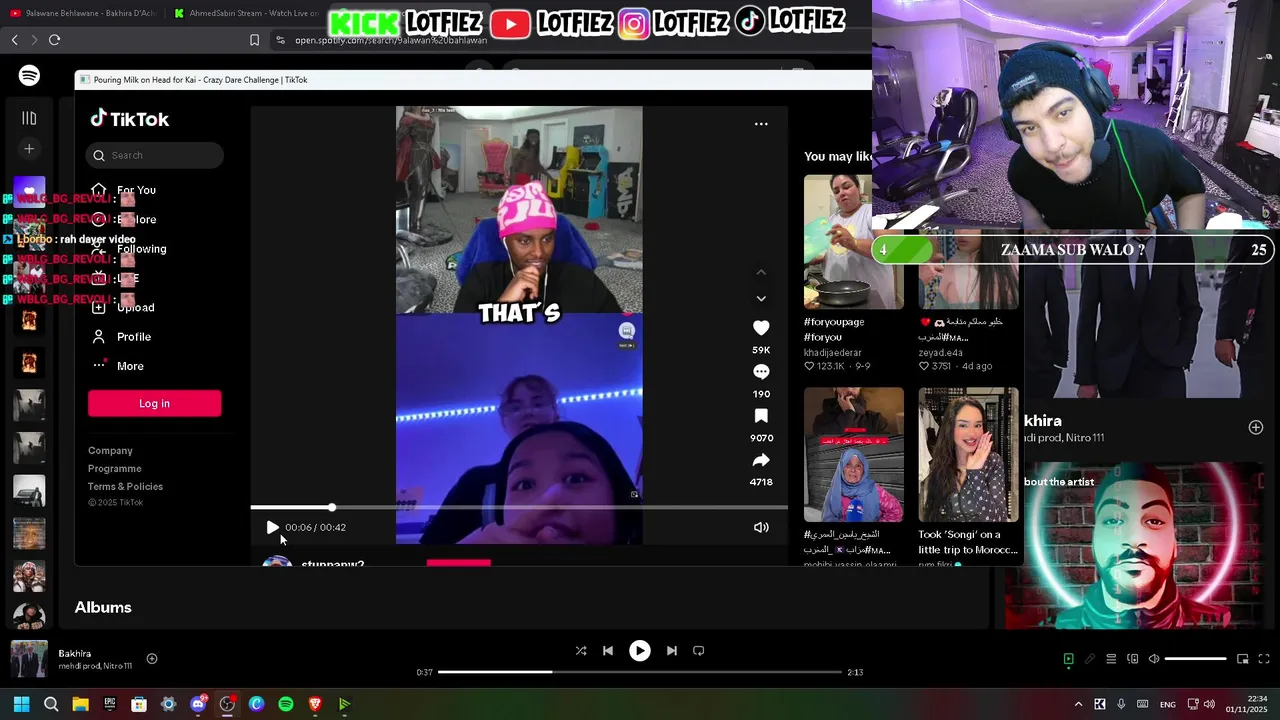Switch to 9alawane Behlawane browser tab
The image size is (1280, 720).
(82, 13)
